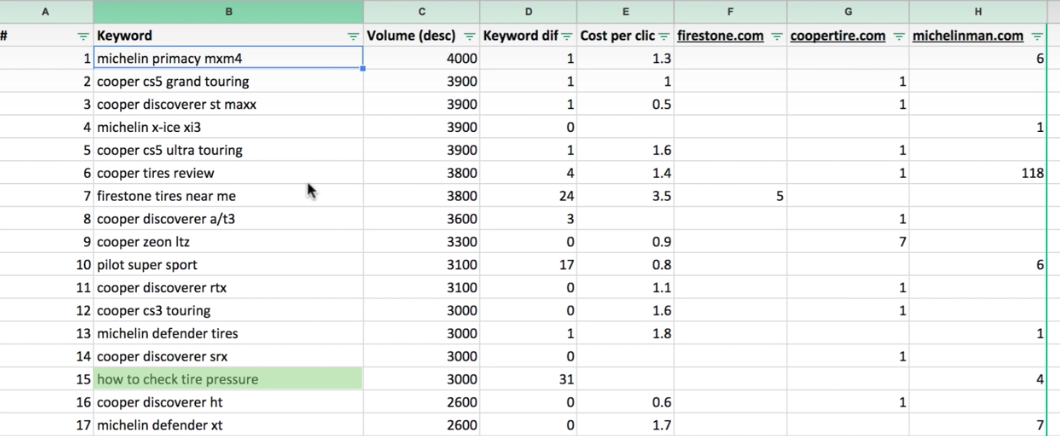The width and height of the screenshot is (1060, 436).
Task: Select column A header
Action: [x=46, y=11]
